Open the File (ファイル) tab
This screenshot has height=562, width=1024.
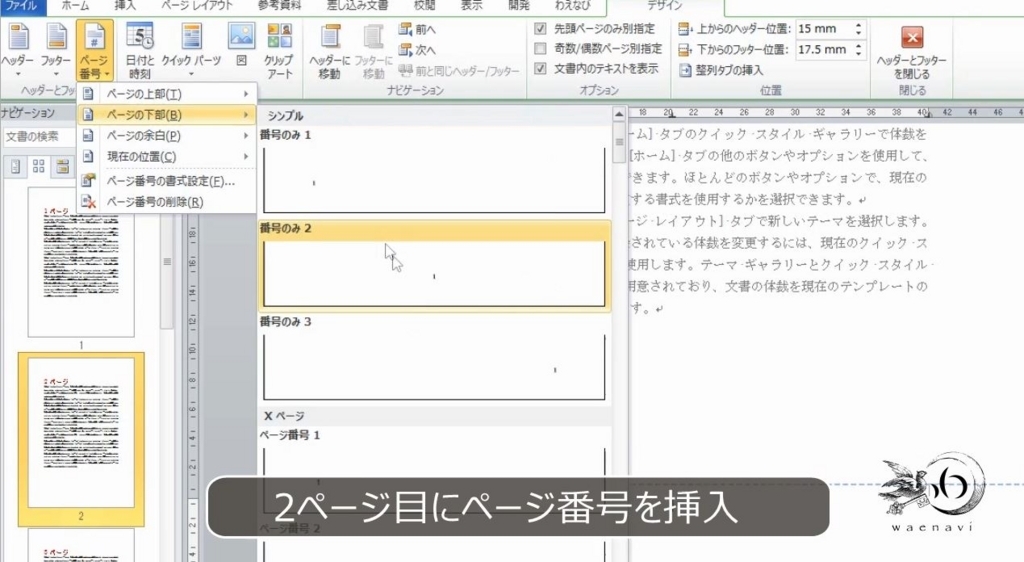(x=22, y=6)
